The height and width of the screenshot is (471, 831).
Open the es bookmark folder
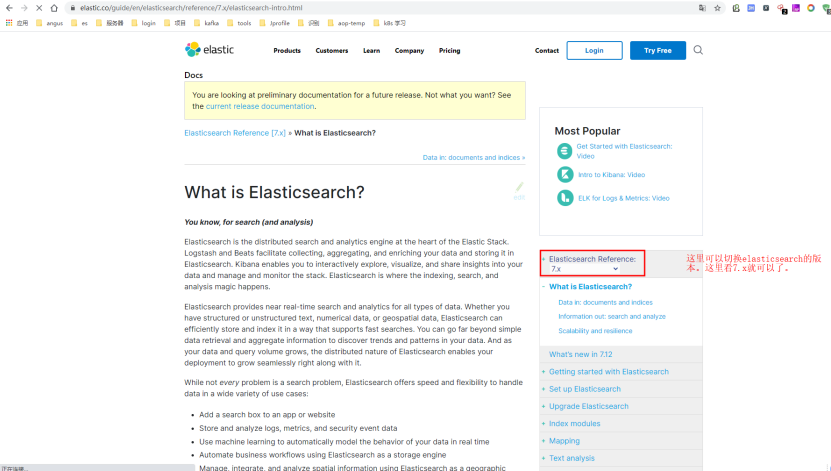click(x=79, y=23)
